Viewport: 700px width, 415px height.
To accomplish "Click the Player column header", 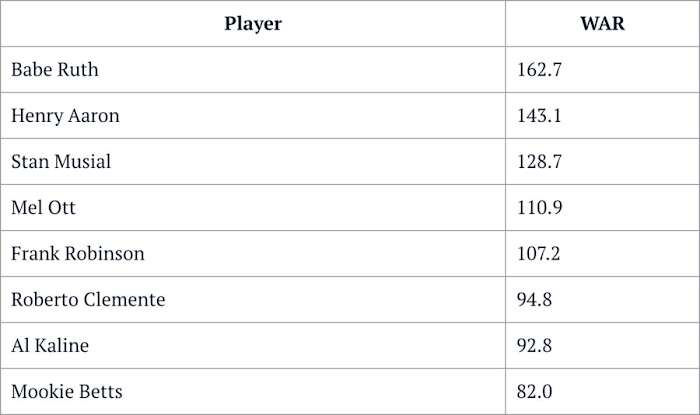I will (x=253, y=24).
